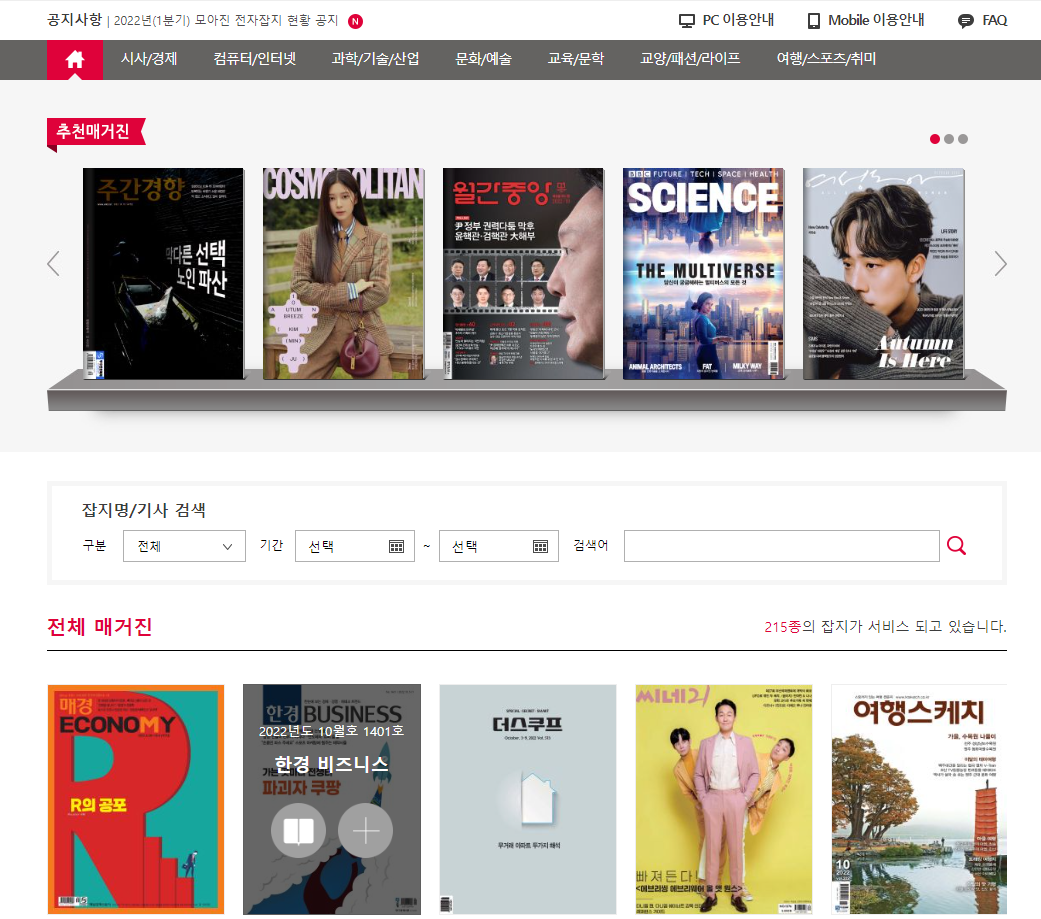Open the 주간경향 magazine cover
Viewport: 1041px width, 919px height.
163,274
